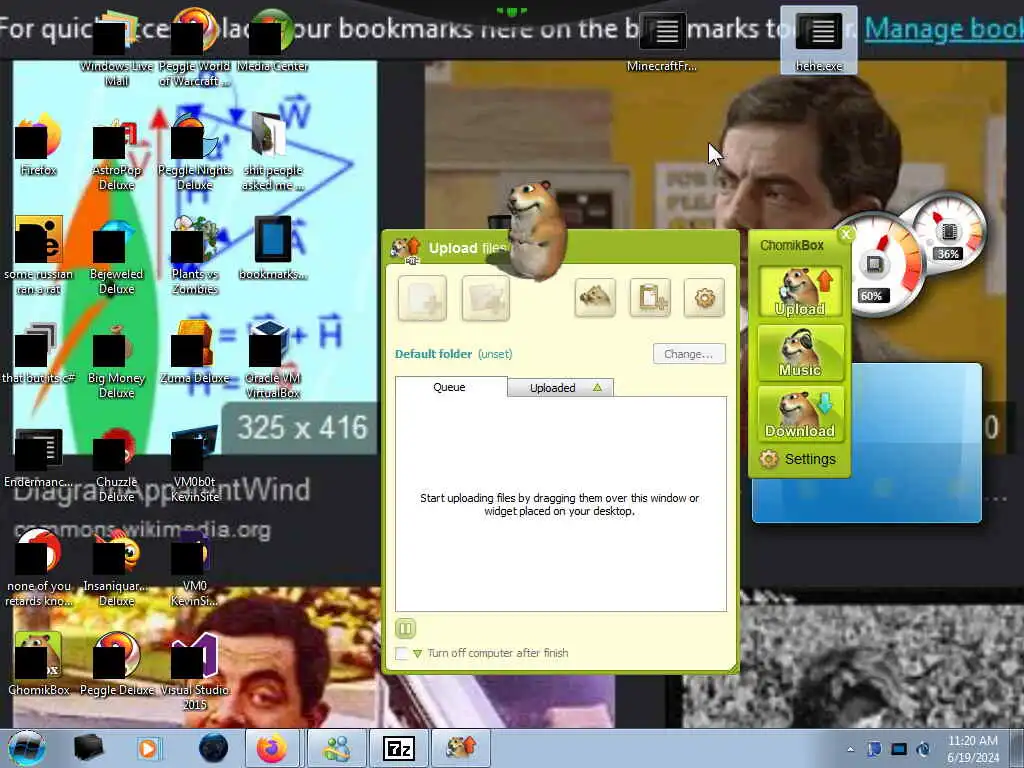Click the memory meter gadget showing 36%
This screenshot has height=768, width=1024.
(950, 234)
